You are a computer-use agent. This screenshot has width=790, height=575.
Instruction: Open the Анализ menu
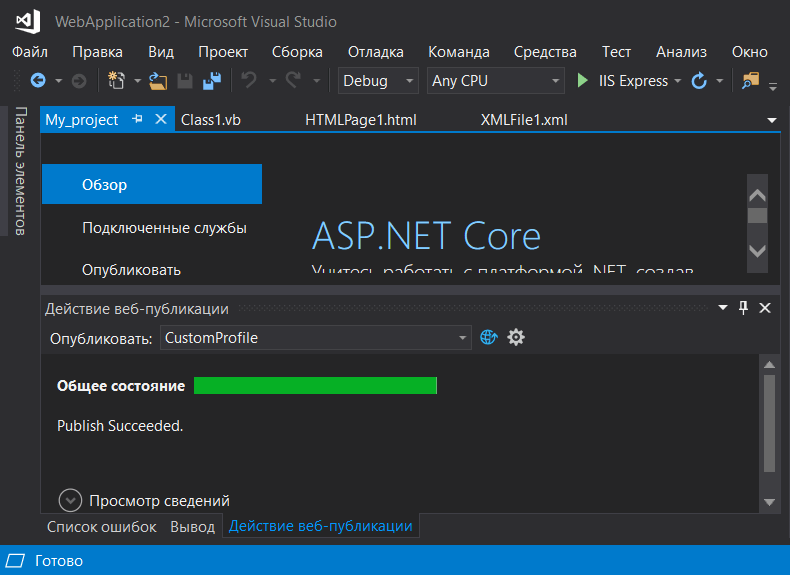pos(681,52)
